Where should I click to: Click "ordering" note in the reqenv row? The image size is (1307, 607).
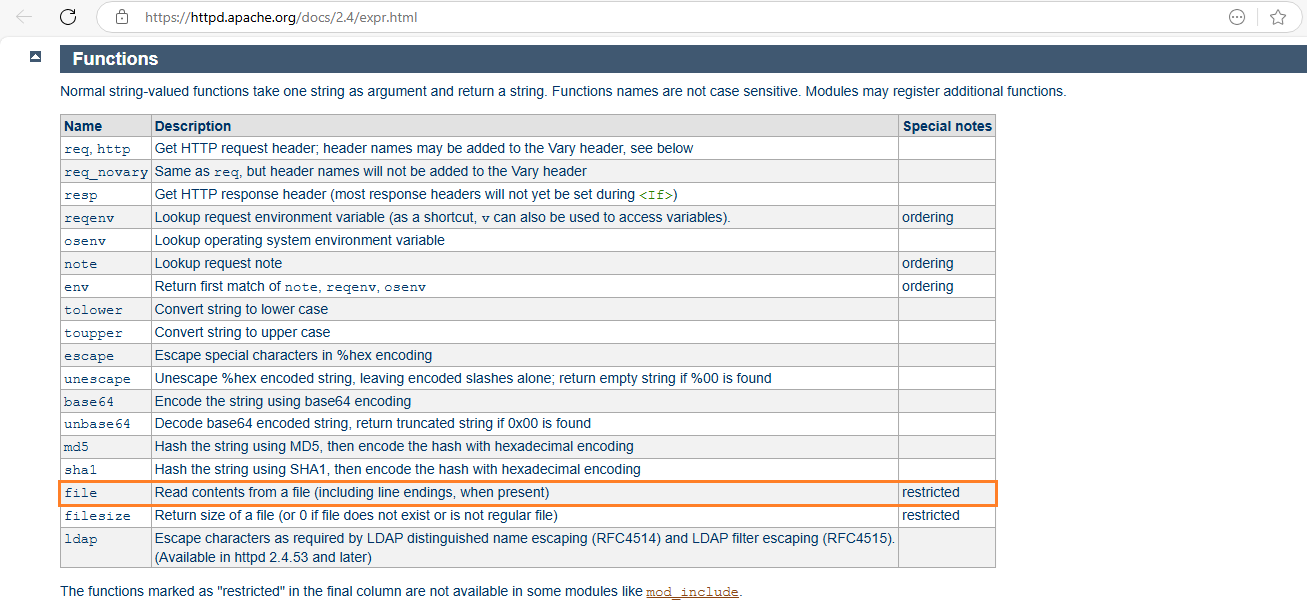click(927, 218)
